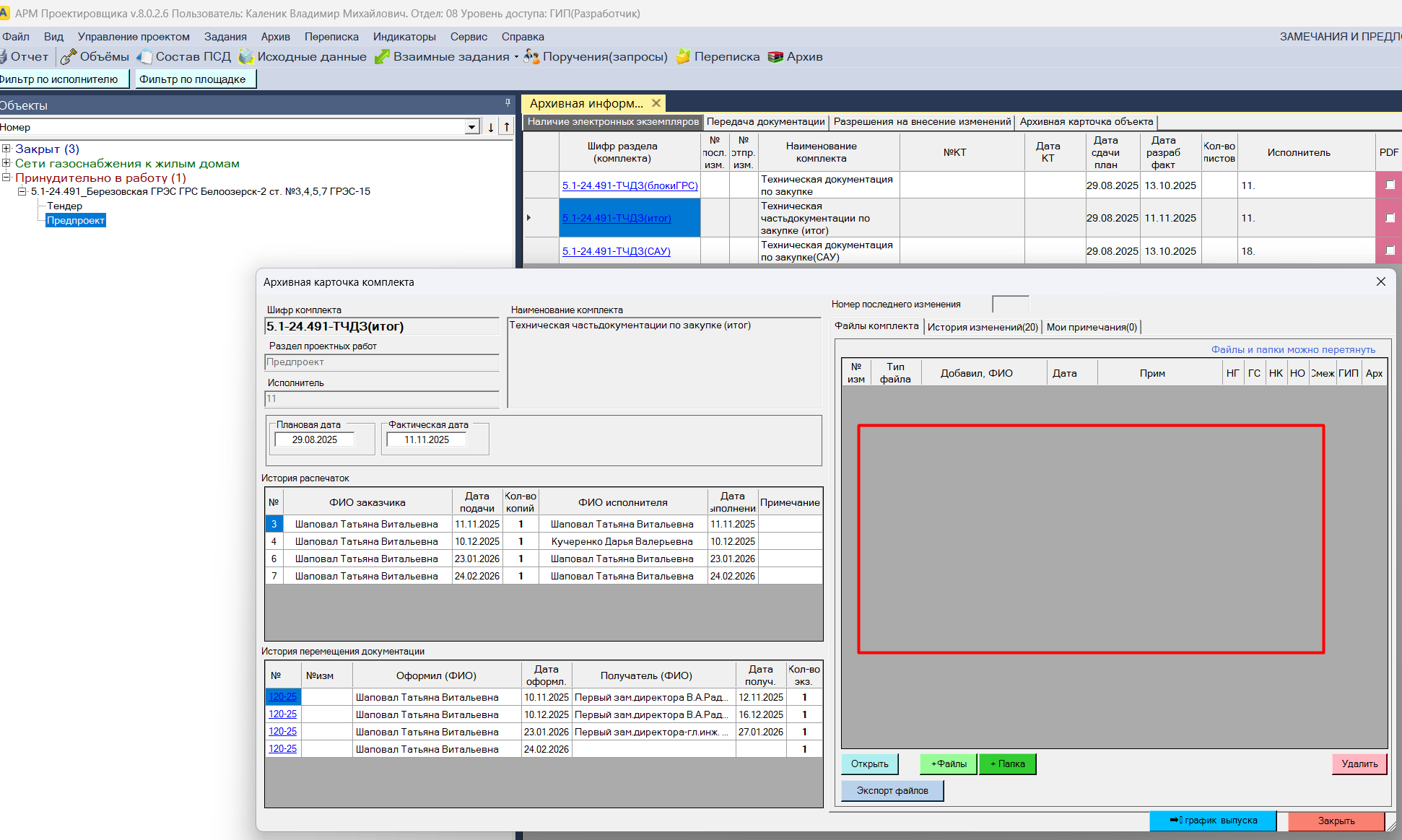The height and width of the screenshot is (840, 1402).
Task: Toggle PDF checkbox for the ТЧДЗ(САУ) row
Action: 1390,250
